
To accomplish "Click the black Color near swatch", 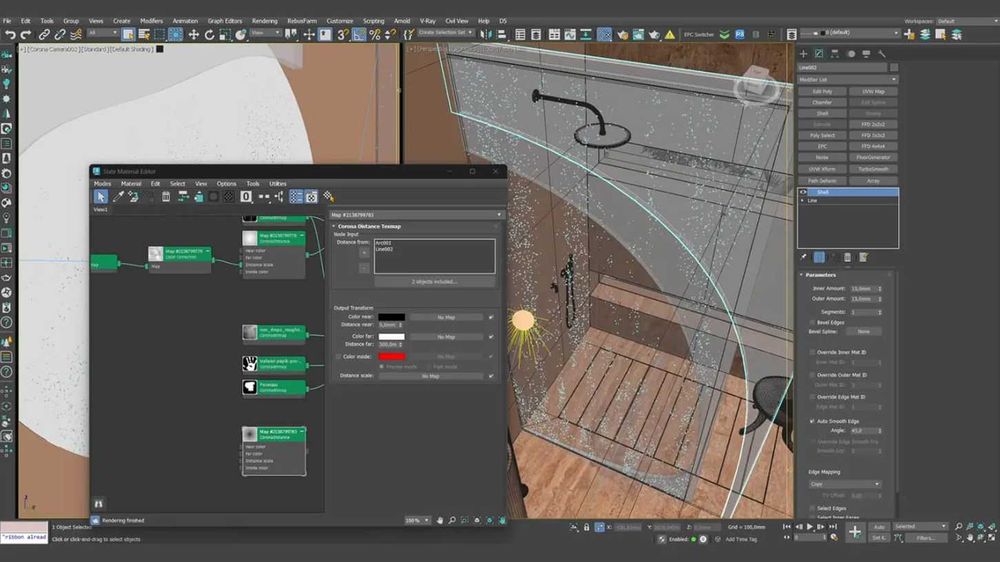I will click(x=392, y=317).
